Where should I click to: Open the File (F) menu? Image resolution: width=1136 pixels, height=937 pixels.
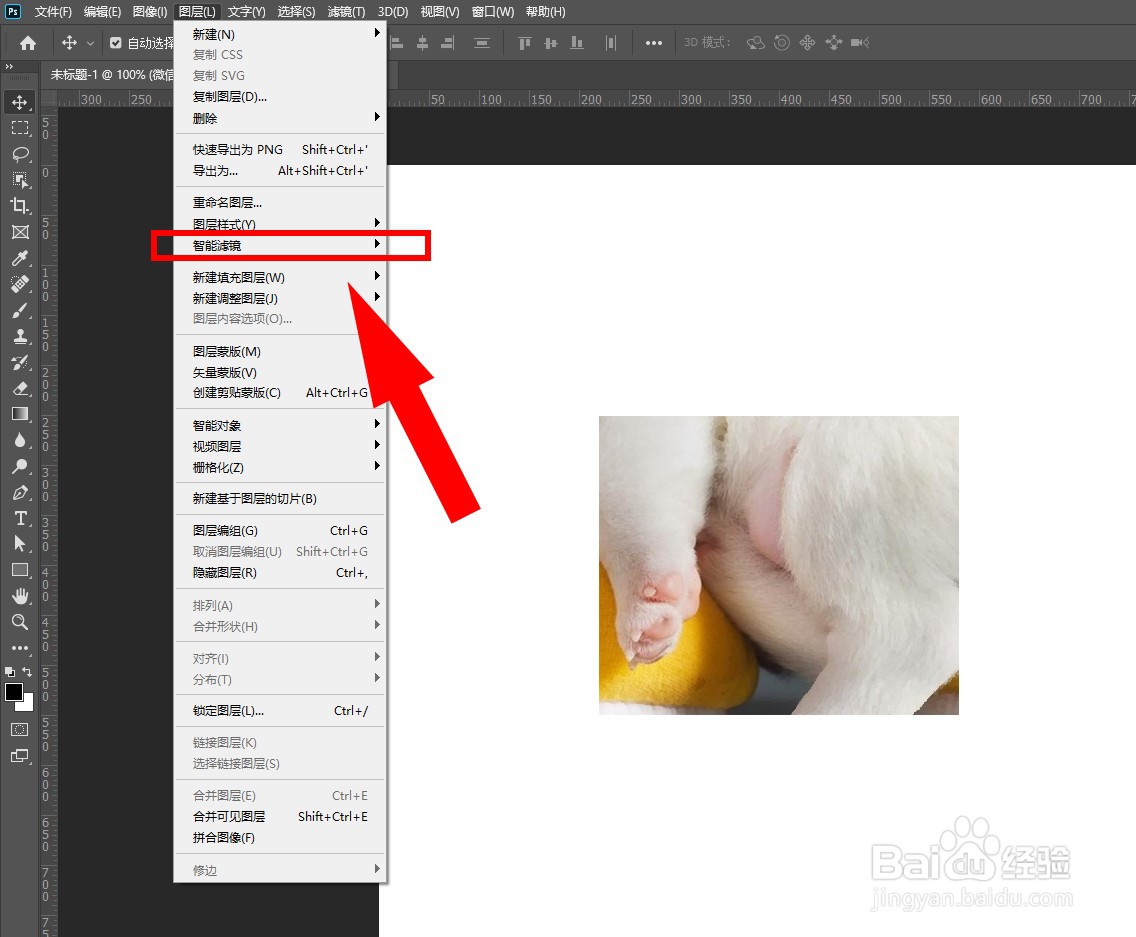pos(53,12)
